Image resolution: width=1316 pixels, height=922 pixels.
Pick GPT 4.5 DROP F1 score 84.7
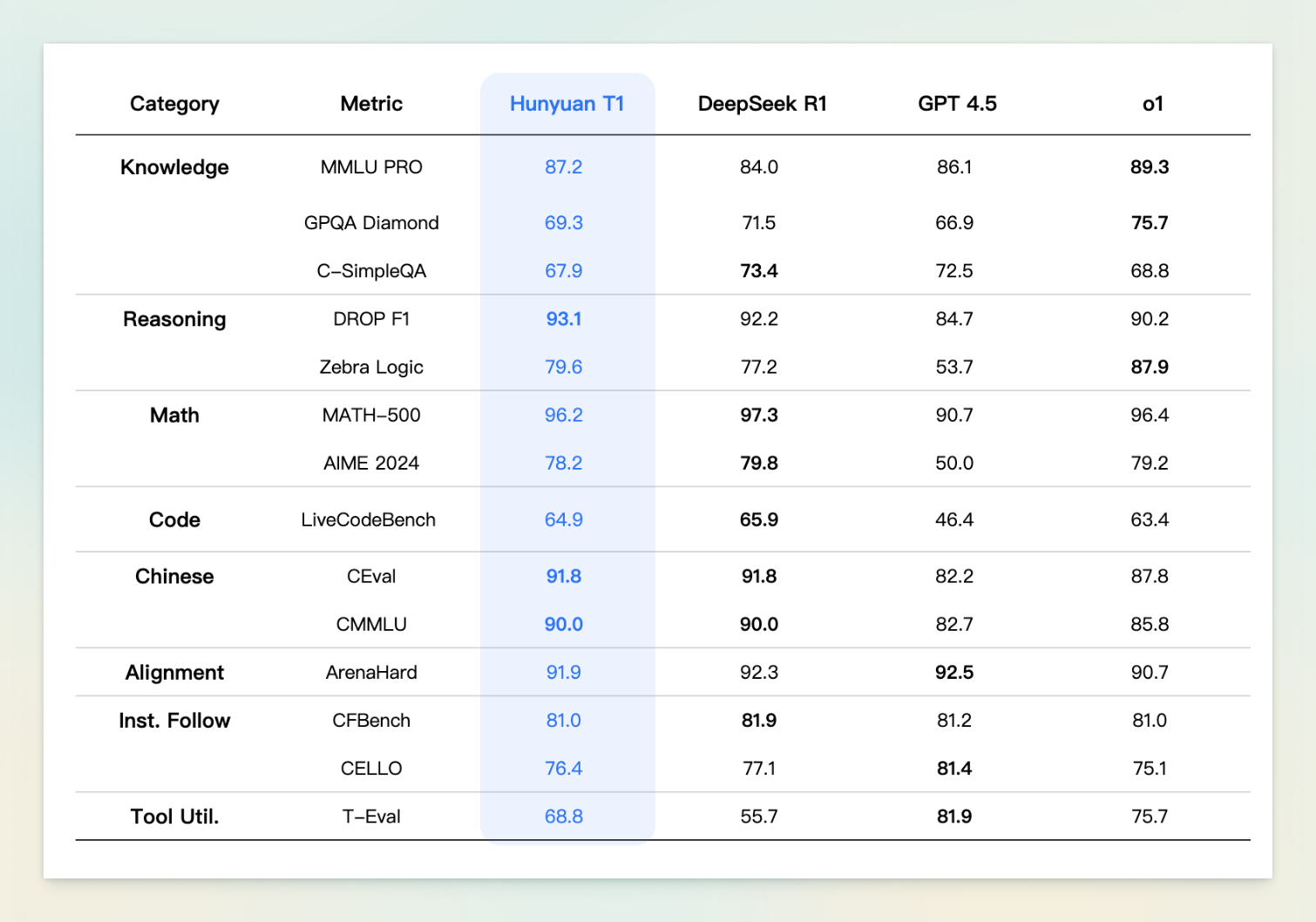pos(954,319)
